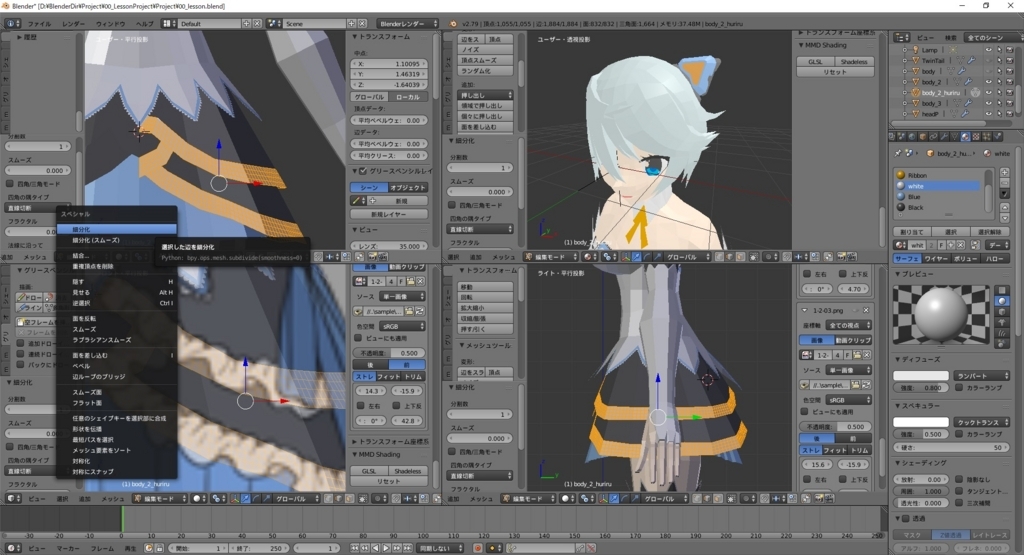Screen dimensions: 1024x555
Task: Move material slot up with arrow icon
Action: point(1004,208)
